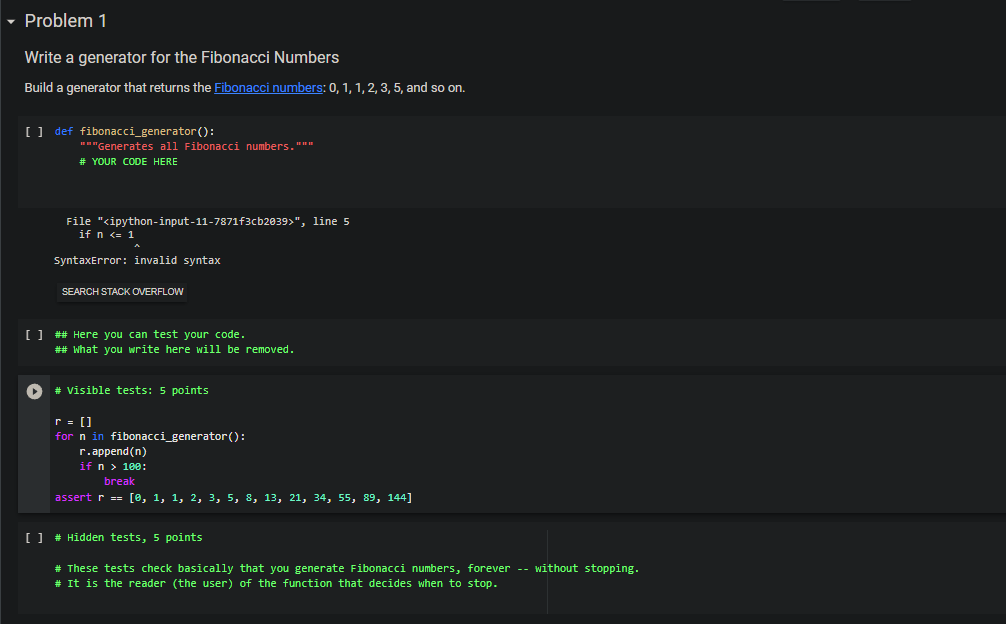The image size is (1006, 624).
Task: Click SEARCH STACK OVERFLOW button
Action: tap(123, 292)
